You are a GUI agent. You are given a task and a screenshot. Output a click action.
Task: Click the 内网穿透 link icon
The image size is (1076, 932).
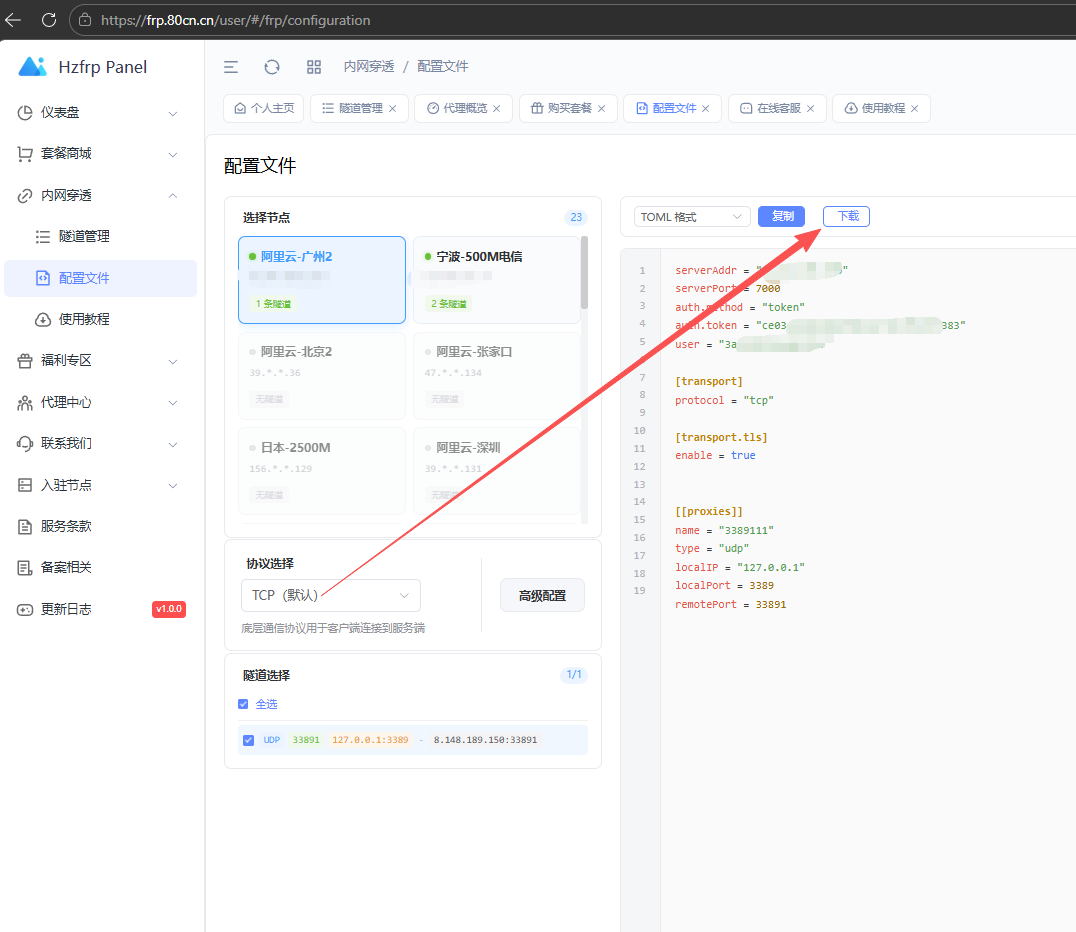25,196
